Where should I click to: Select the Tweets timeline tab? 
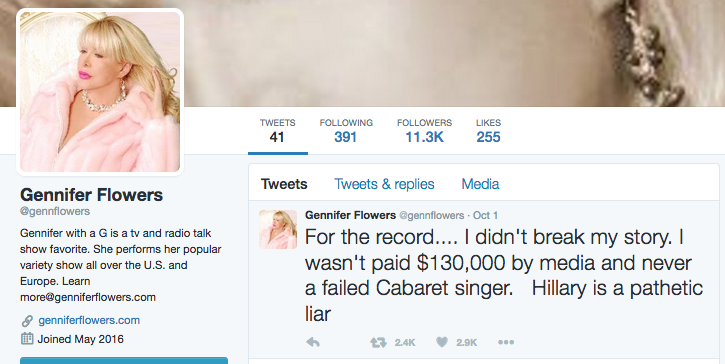284,184
